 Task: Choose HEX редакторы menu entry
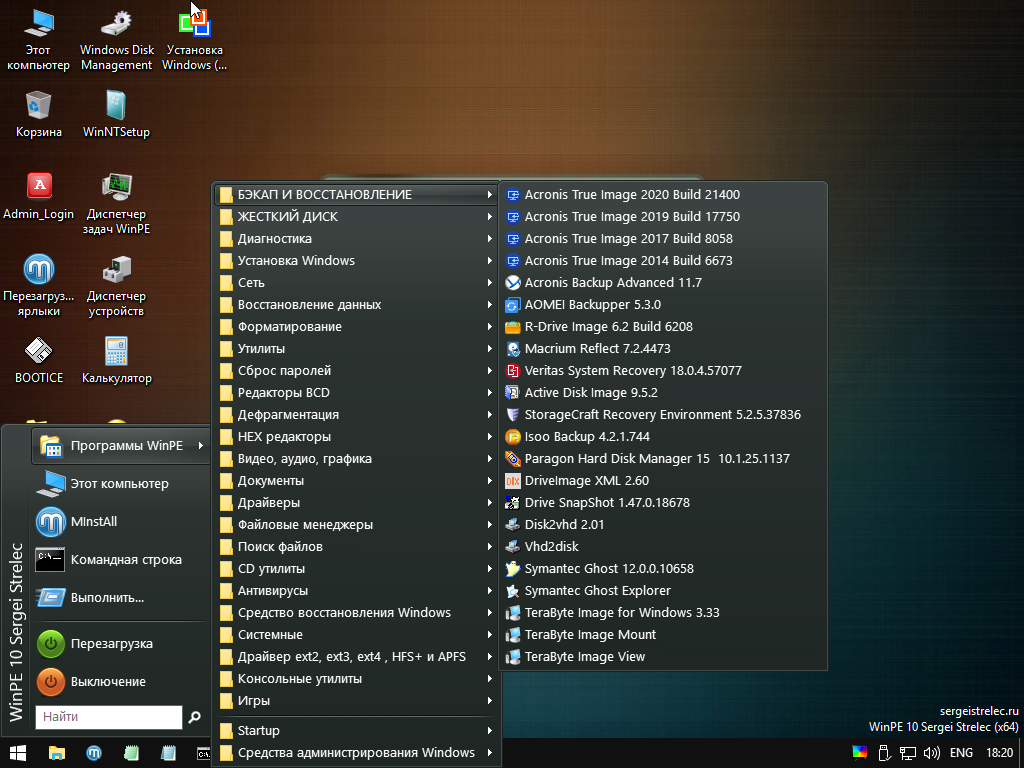[356, 437]
